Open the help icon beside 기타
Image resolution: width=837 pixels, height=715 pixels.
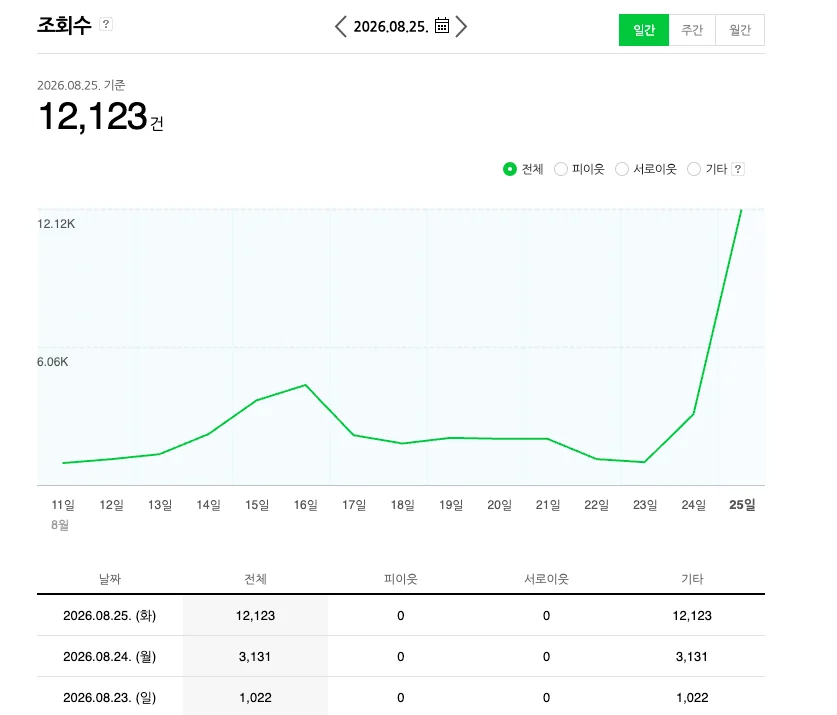(738, 169)
